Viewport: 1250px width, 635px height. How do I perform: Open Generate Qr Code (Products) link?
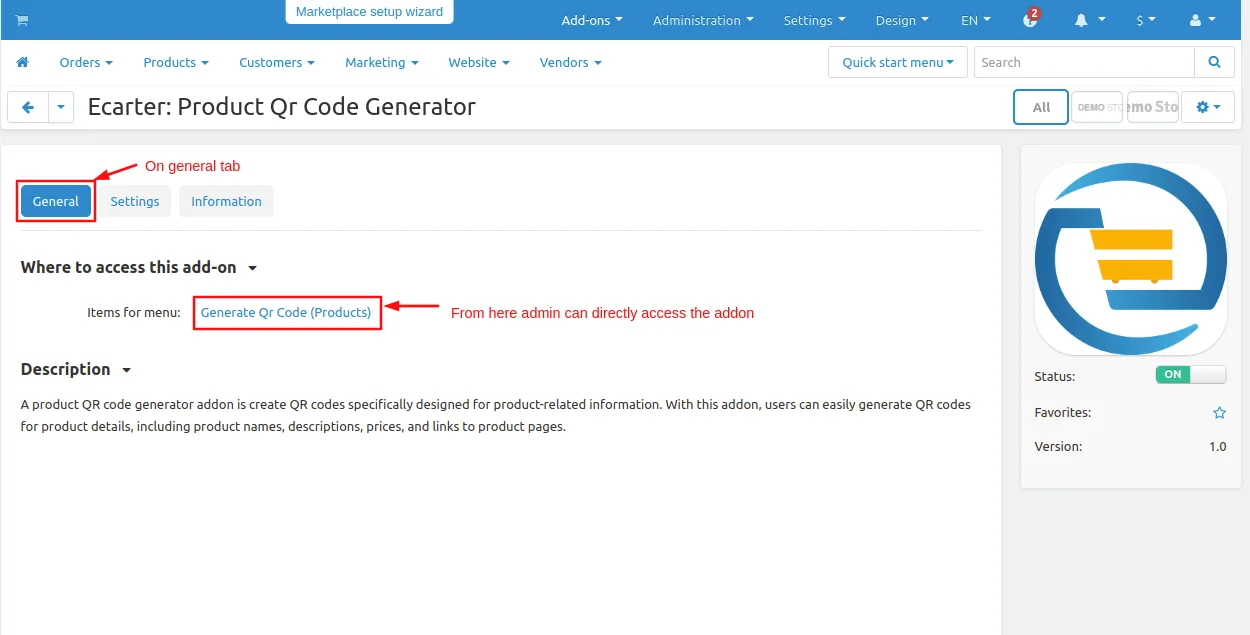pyautogui.click(x=286, y=312)
